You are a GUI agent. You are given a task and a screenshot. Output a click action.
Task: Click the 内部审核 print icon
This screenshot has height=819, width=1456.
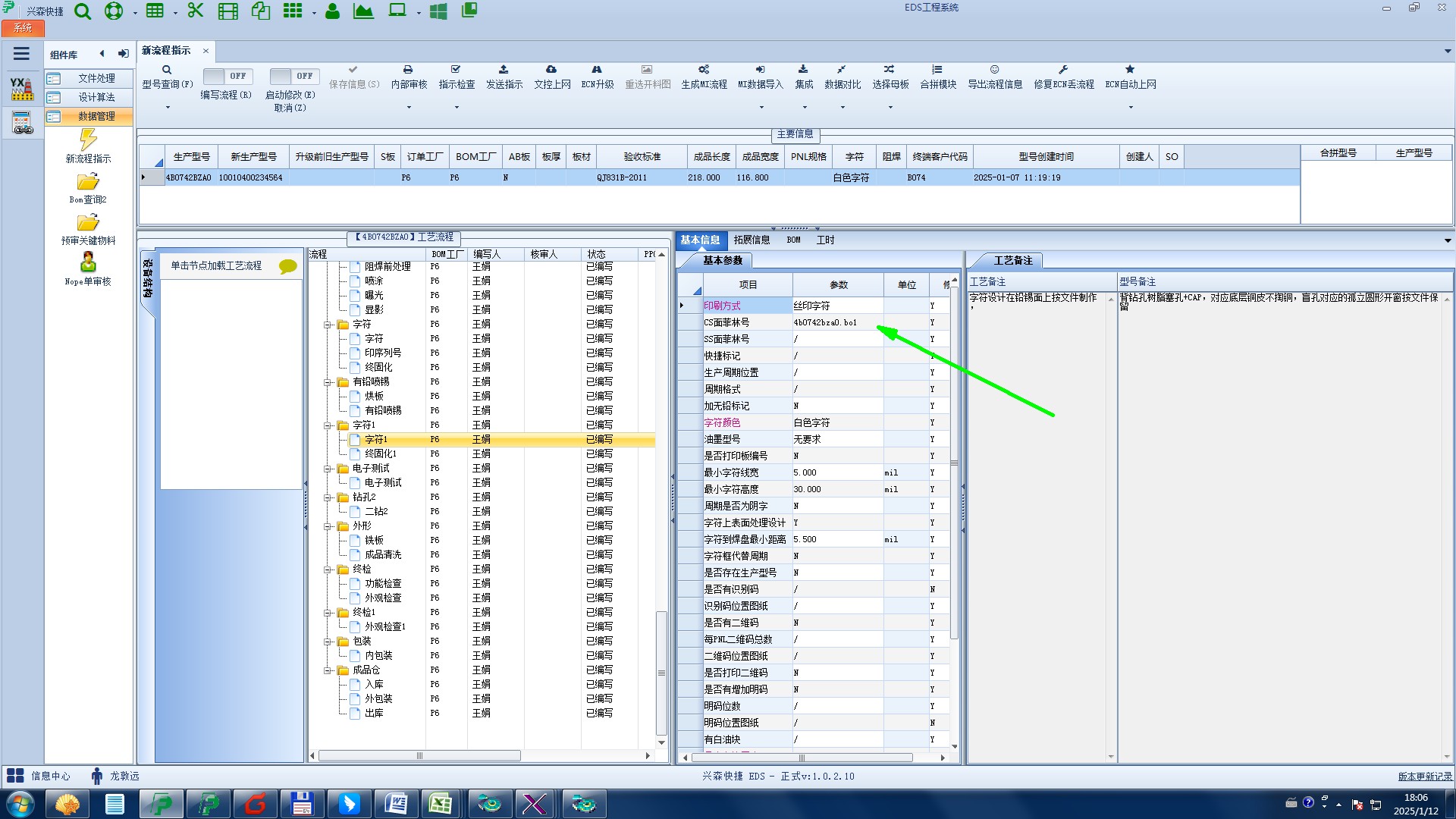(408, 70)
